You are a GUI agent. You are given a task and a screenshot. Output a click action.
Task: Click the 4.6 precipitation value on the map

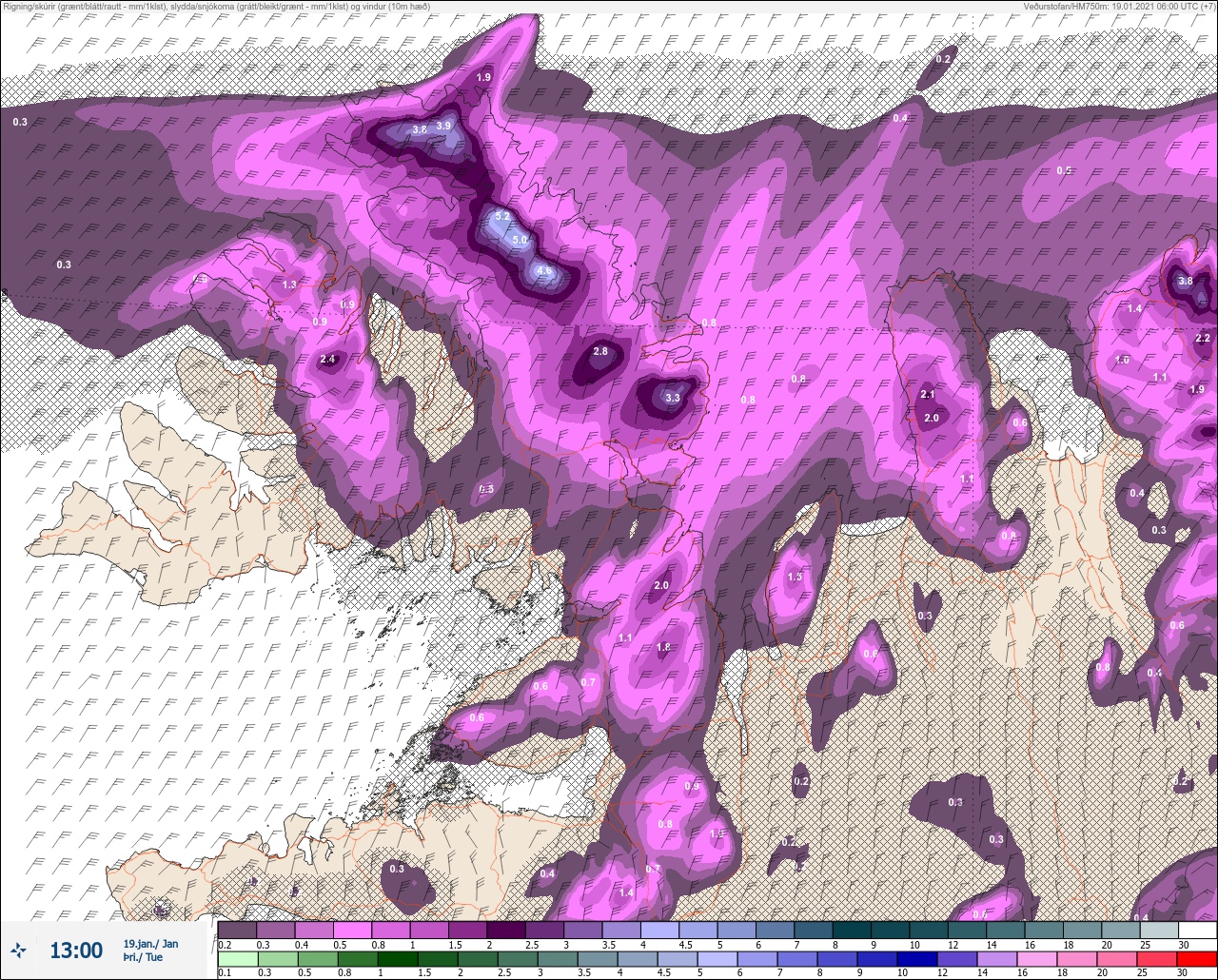pyautogui.click(x=544, y=270)
